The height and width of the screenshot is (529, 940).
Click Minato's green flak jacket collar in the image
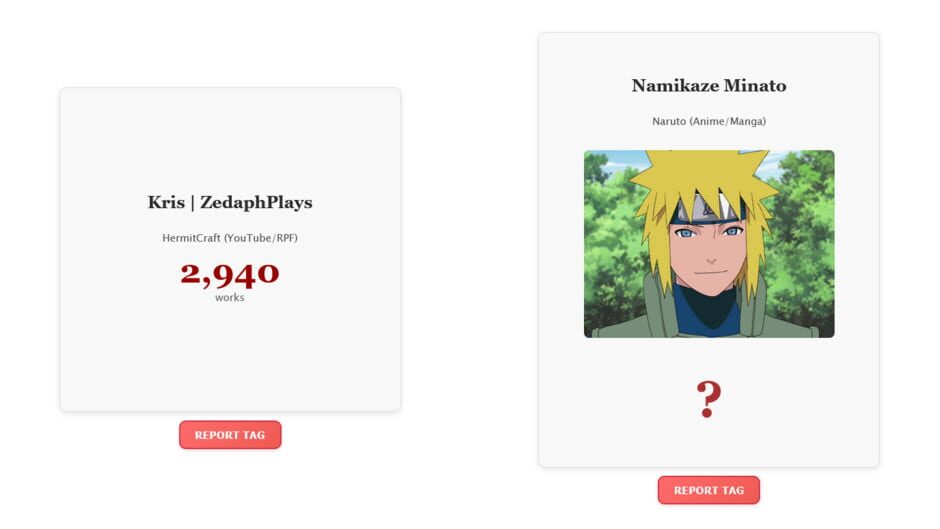(652, 305)
